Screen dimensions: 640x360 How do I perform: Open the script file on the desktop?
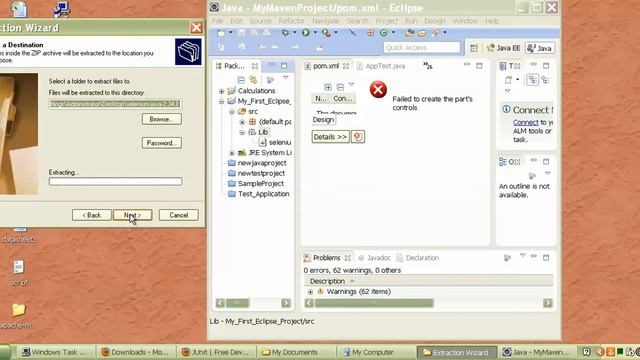[x=18, y=272]
